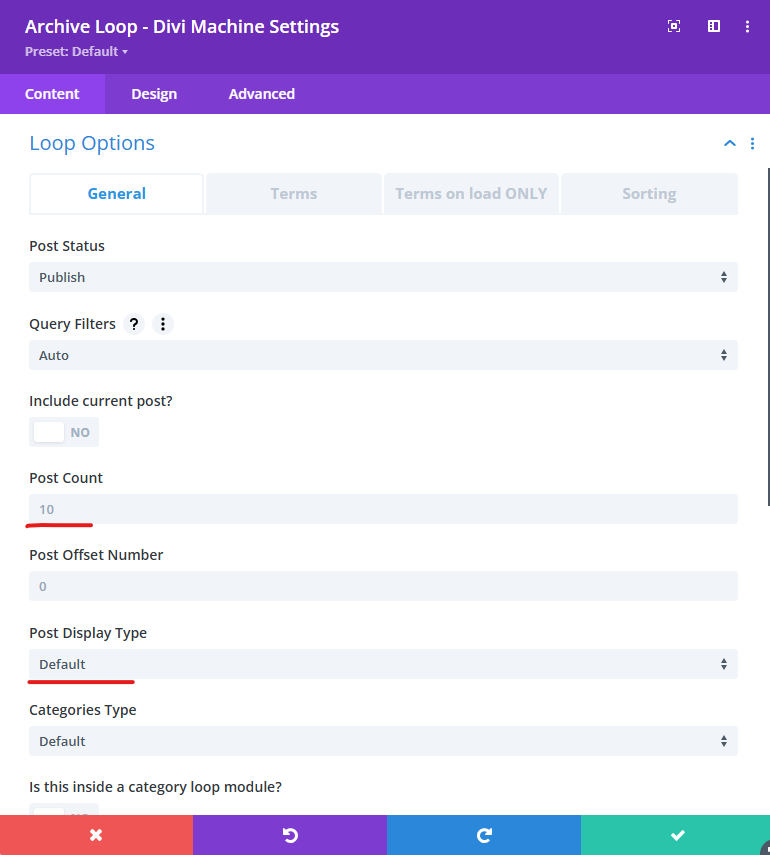The image size is (770, 855).
Task: Open the Post Display Type dropdown
Action: [x=383, y=664]
